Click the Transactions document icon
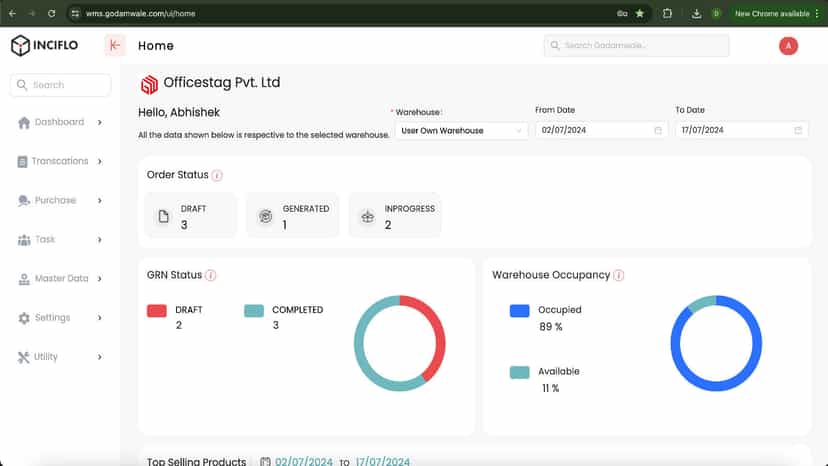 click(x=22, y=162)
